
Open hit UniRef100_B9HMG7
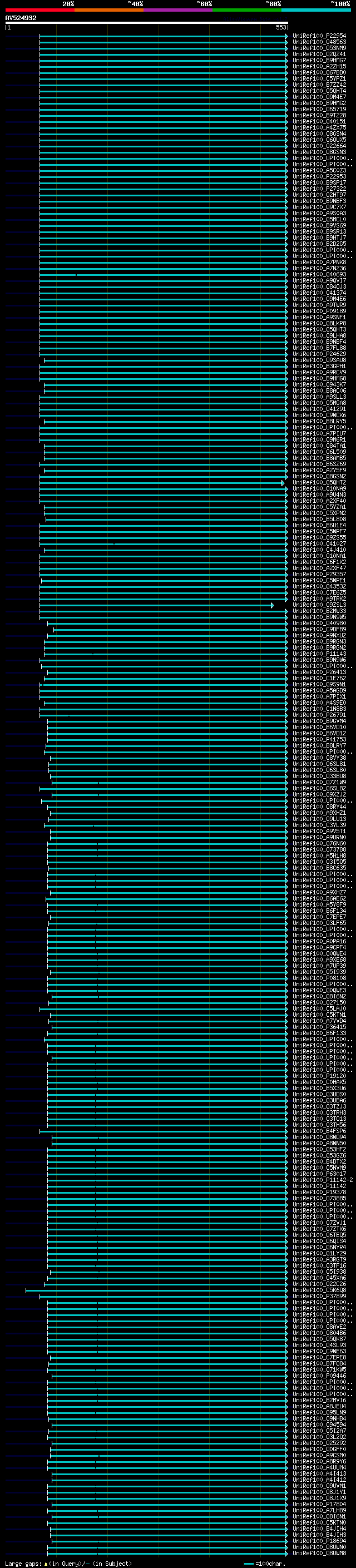pos(319,60)
